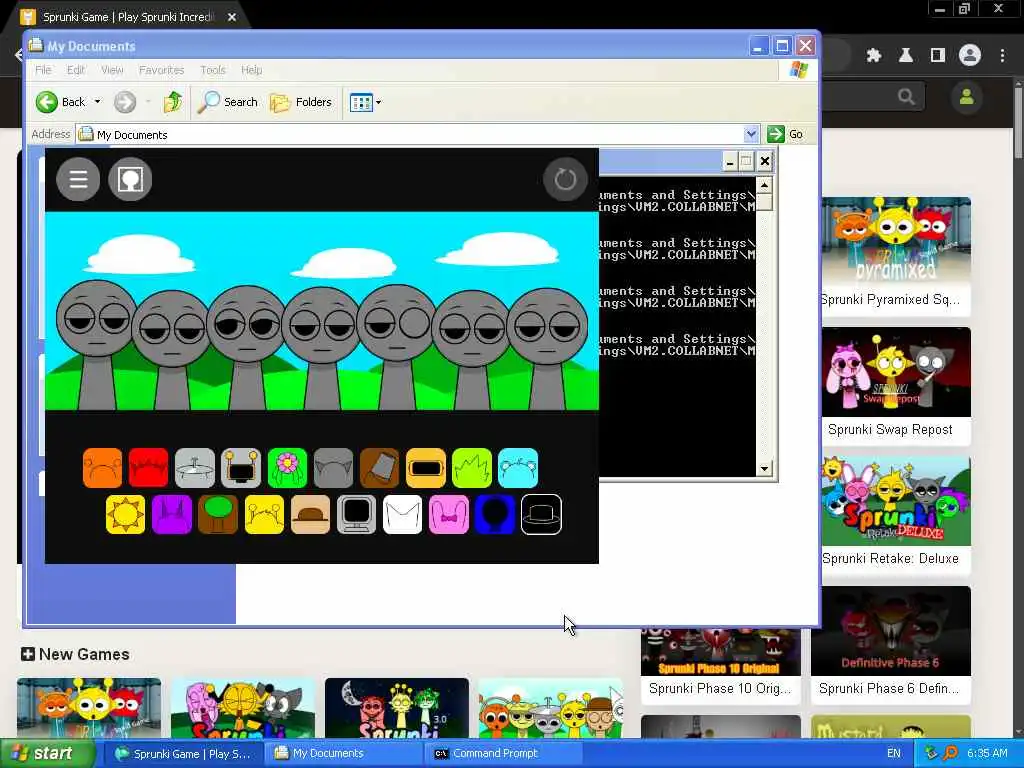Pick the yellow antennae character icon

coord(264,515)
